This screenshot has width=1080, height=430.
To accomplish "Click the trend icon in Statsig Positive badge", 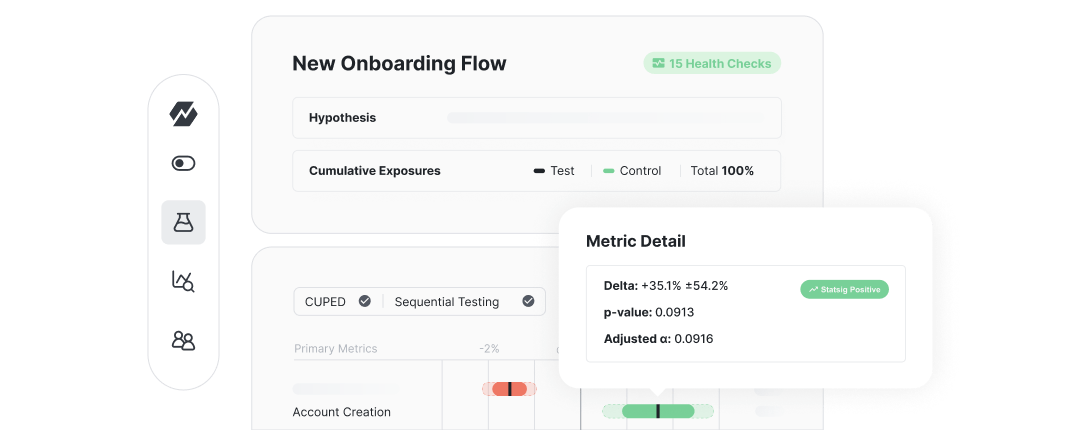I will coord(813,289).
